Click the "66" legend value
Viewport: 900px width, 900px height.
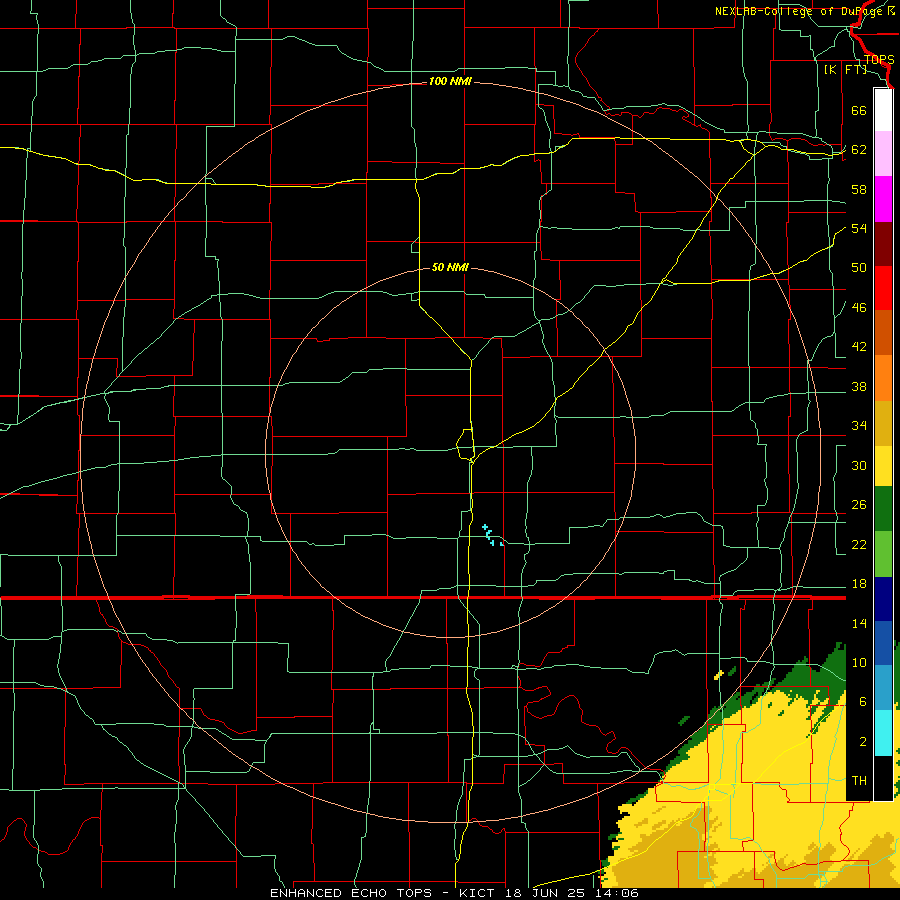859,110
